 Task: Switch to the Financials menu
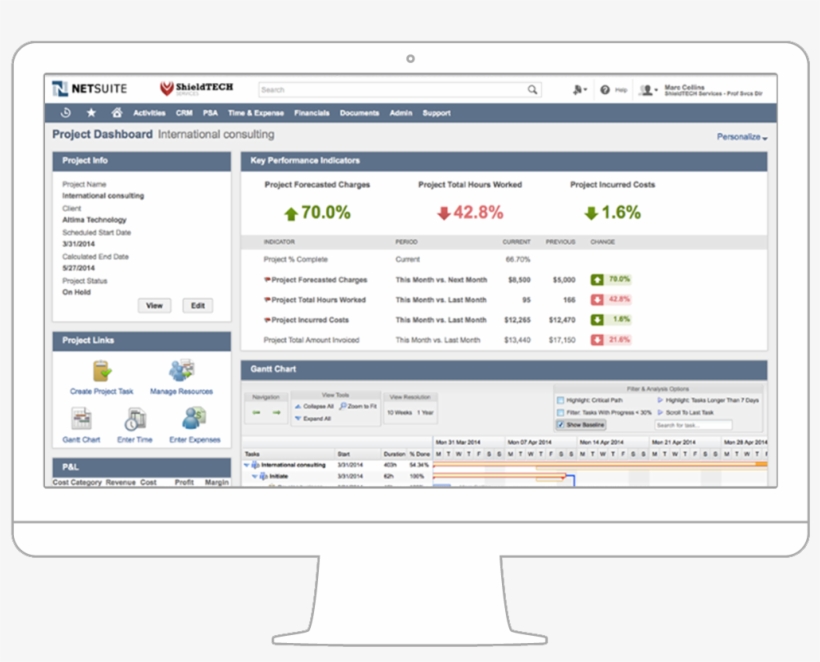[x=311, y=112]
